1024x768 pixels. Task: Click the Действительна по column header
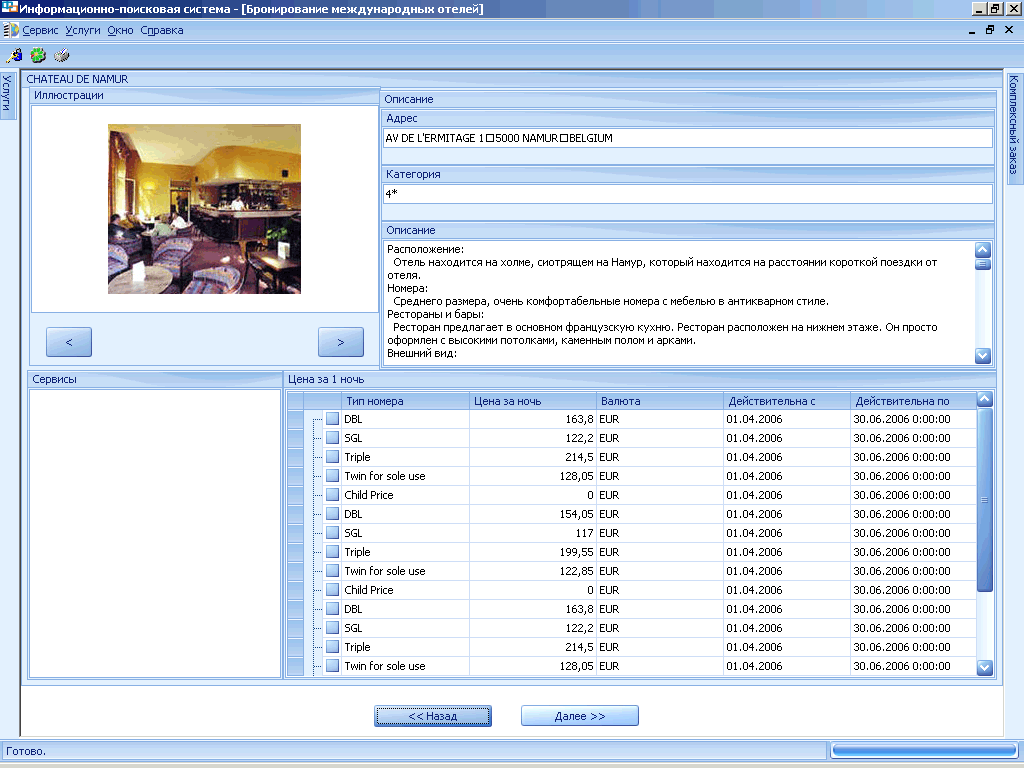point(914,401)
